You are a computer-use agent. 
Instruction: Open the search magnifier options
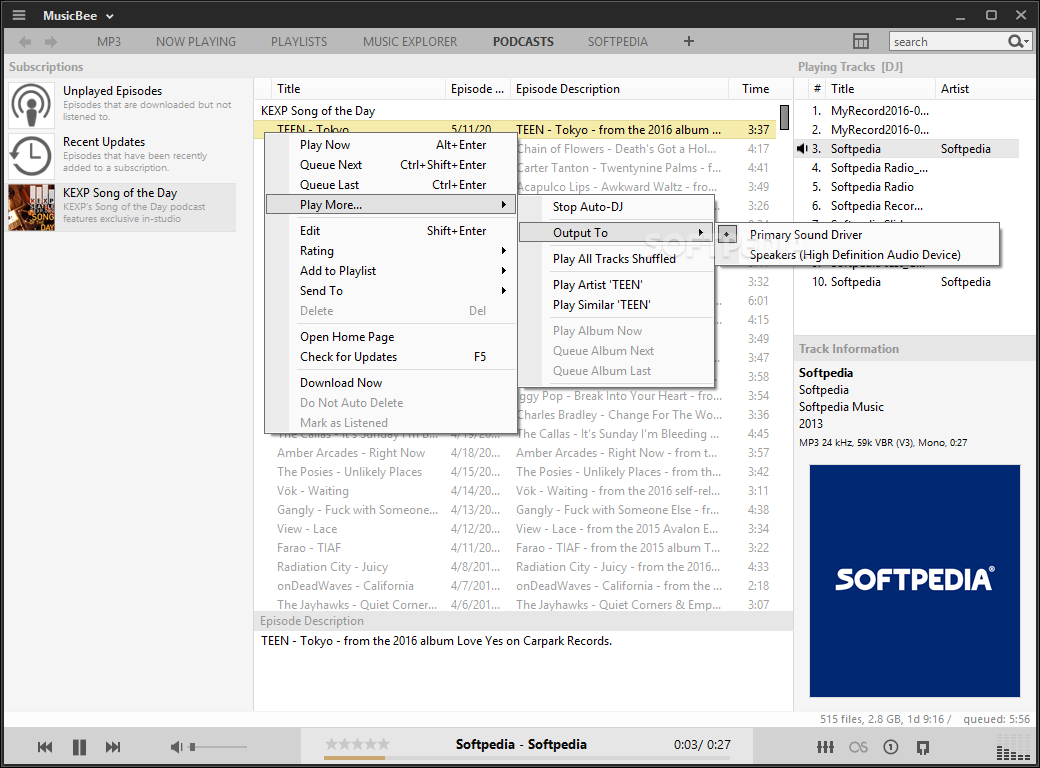pyautogui.click(x=1018, y=42)
